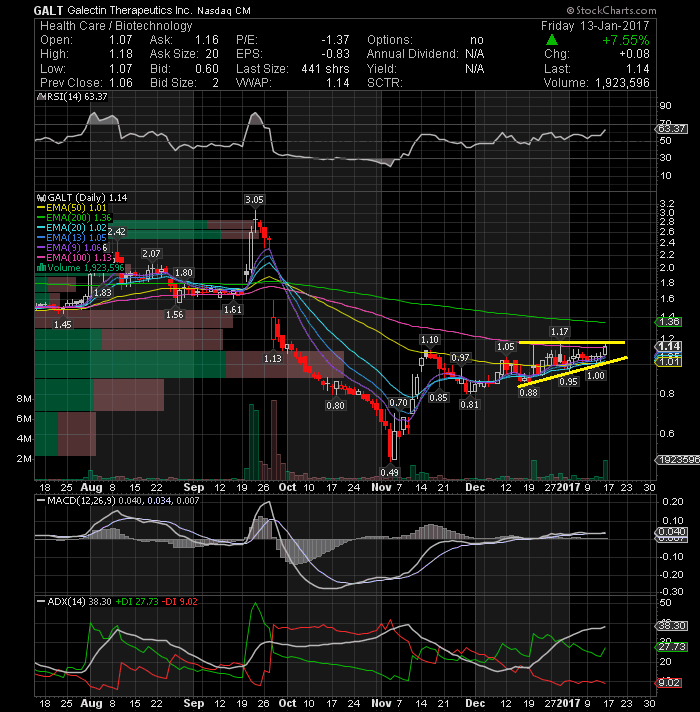Click the Friday 13-Jan-2017 date text

(595, 26)
